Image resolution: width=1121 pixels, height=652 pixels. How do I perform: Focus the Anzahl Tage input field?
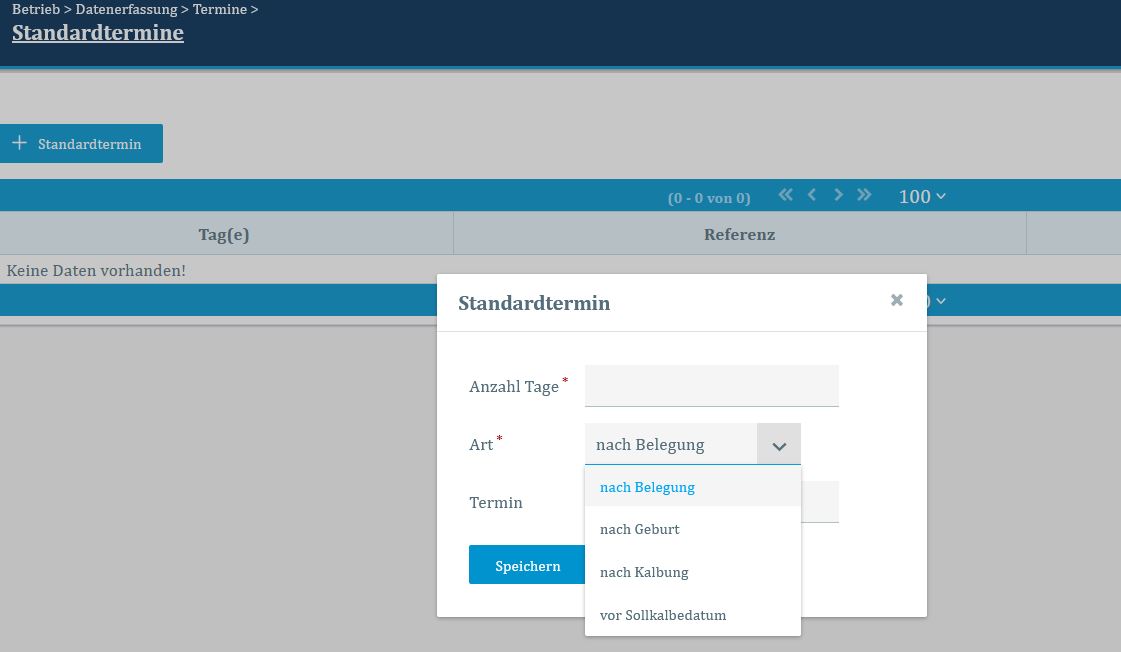point(711,386)
